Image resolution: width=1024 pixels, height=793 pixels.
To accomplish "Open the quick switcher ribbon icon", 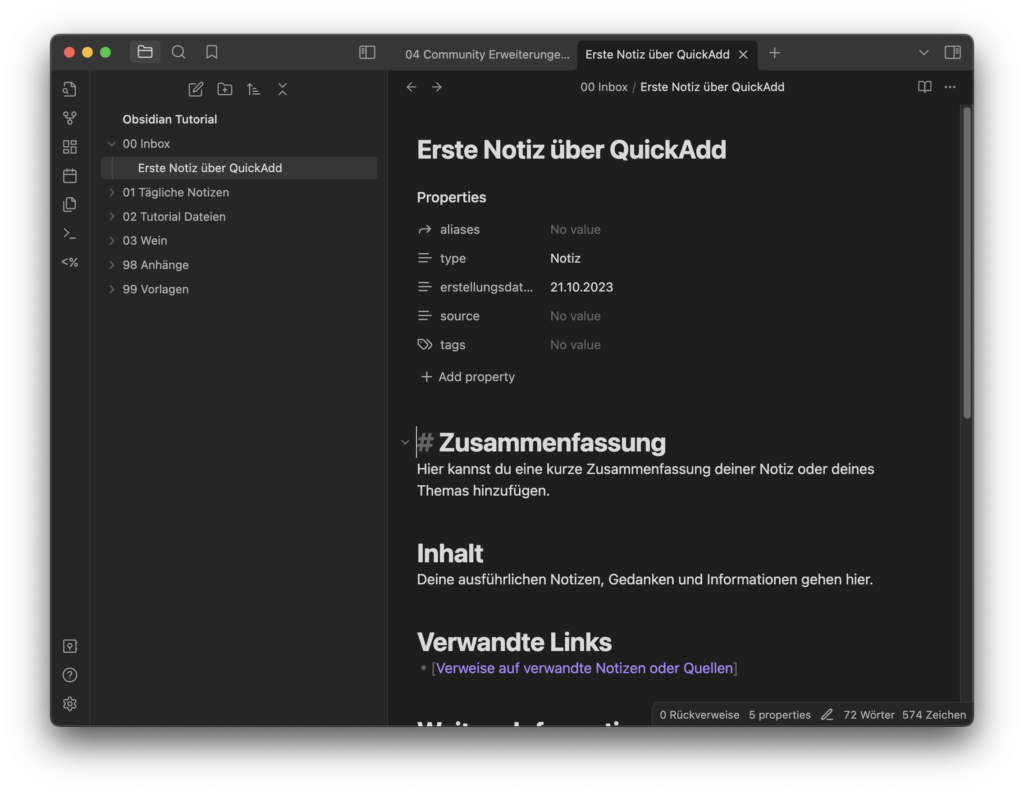I will pos(70,89).
